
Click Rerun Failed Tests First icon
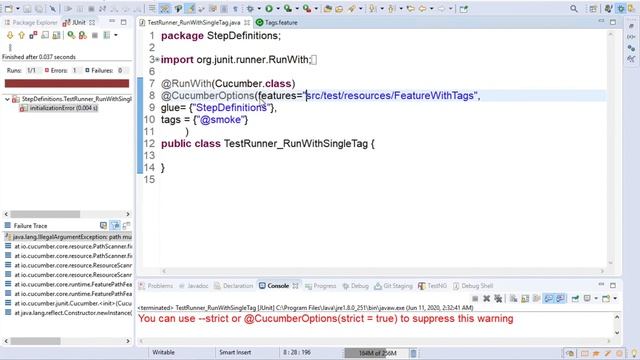[x=83, y=36]
